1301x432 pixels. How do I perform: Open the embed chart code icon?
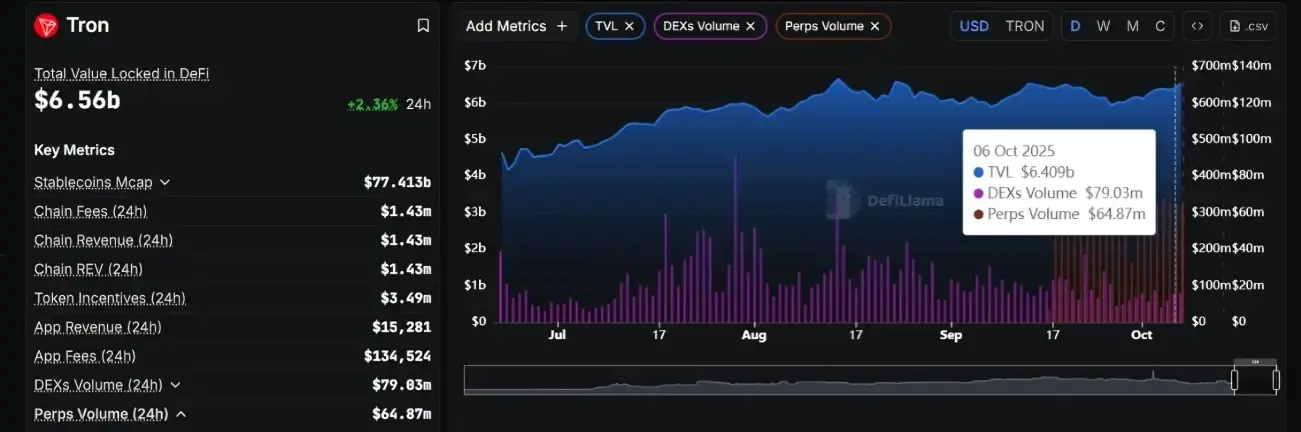coord(1197,26)
